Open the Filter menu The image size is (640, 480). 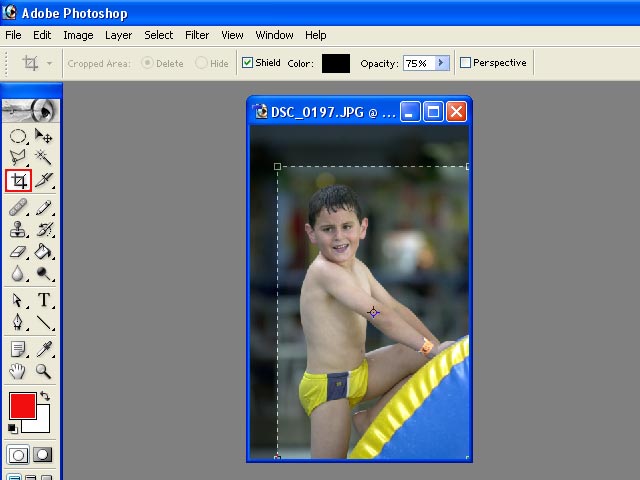pos(197,36)
